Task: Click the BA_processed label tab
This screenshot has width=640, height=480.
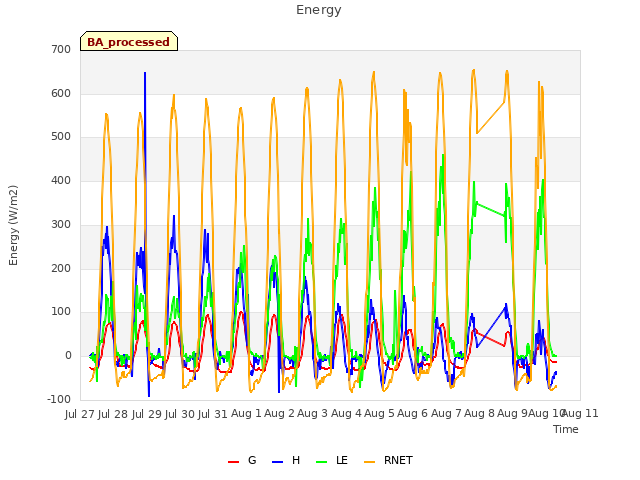Action: pyautogui.click(x=129, y=41)
